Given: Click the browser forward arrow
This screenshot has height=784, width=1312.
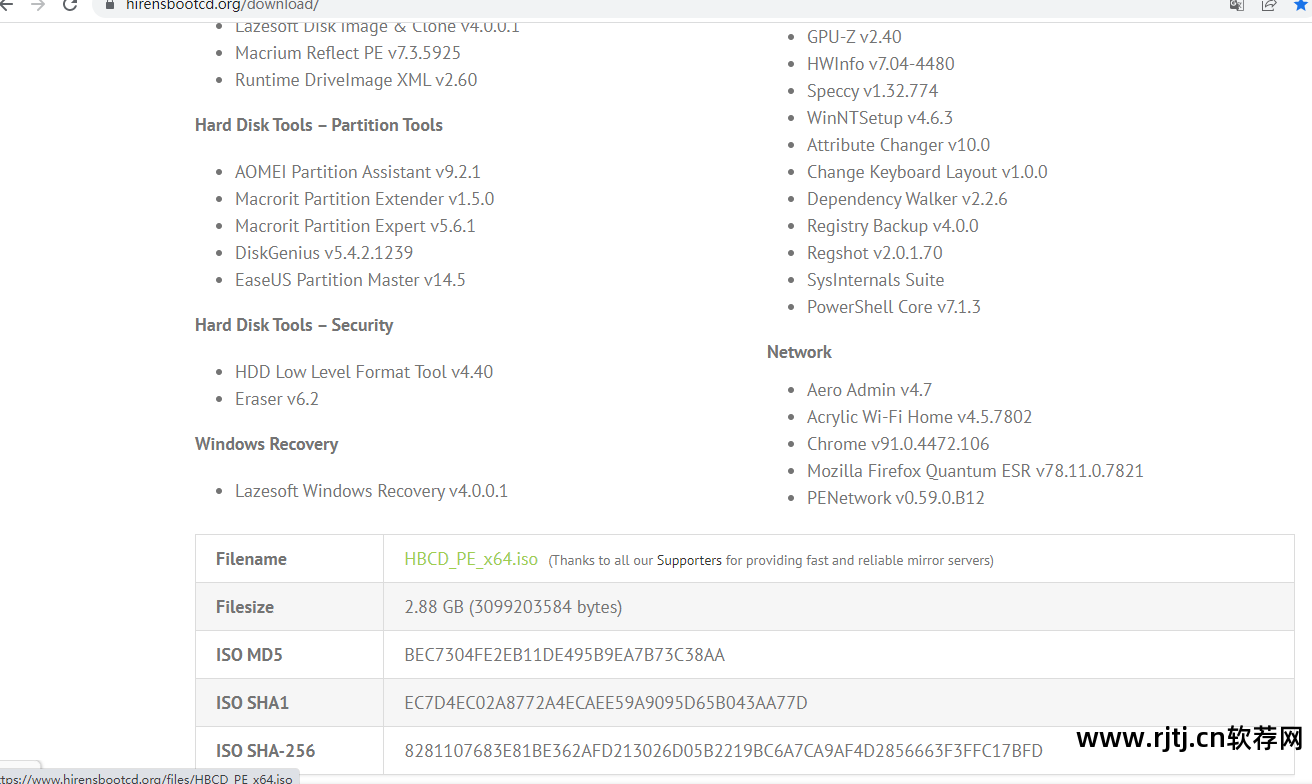Looking at the screenshot, I should [38, 5].
